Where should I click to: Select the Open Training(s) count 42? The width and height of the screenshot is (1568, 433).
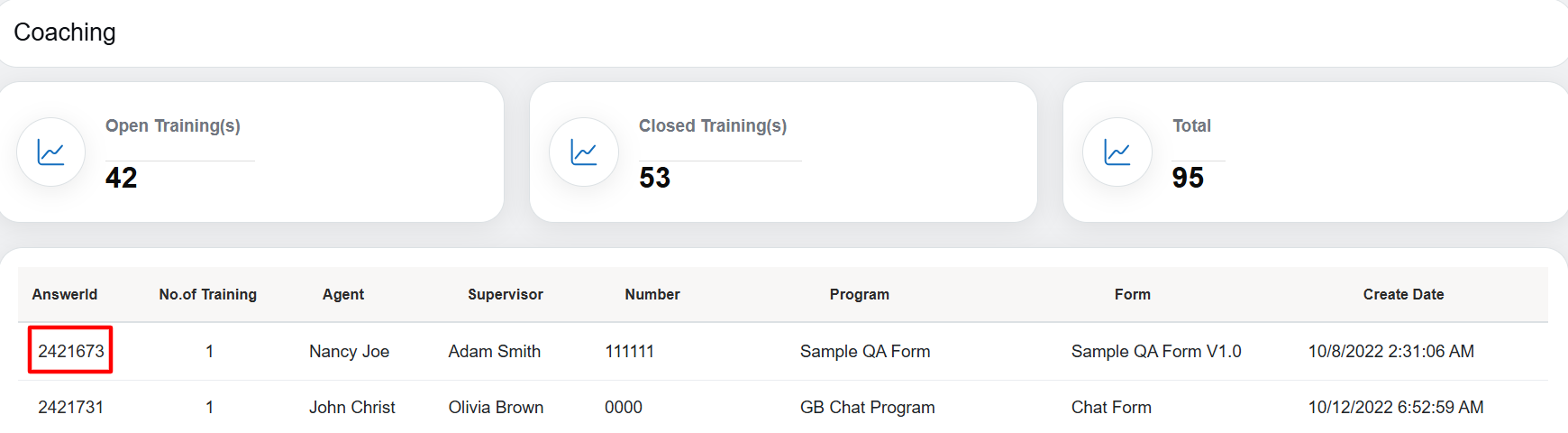pos(122,178)
